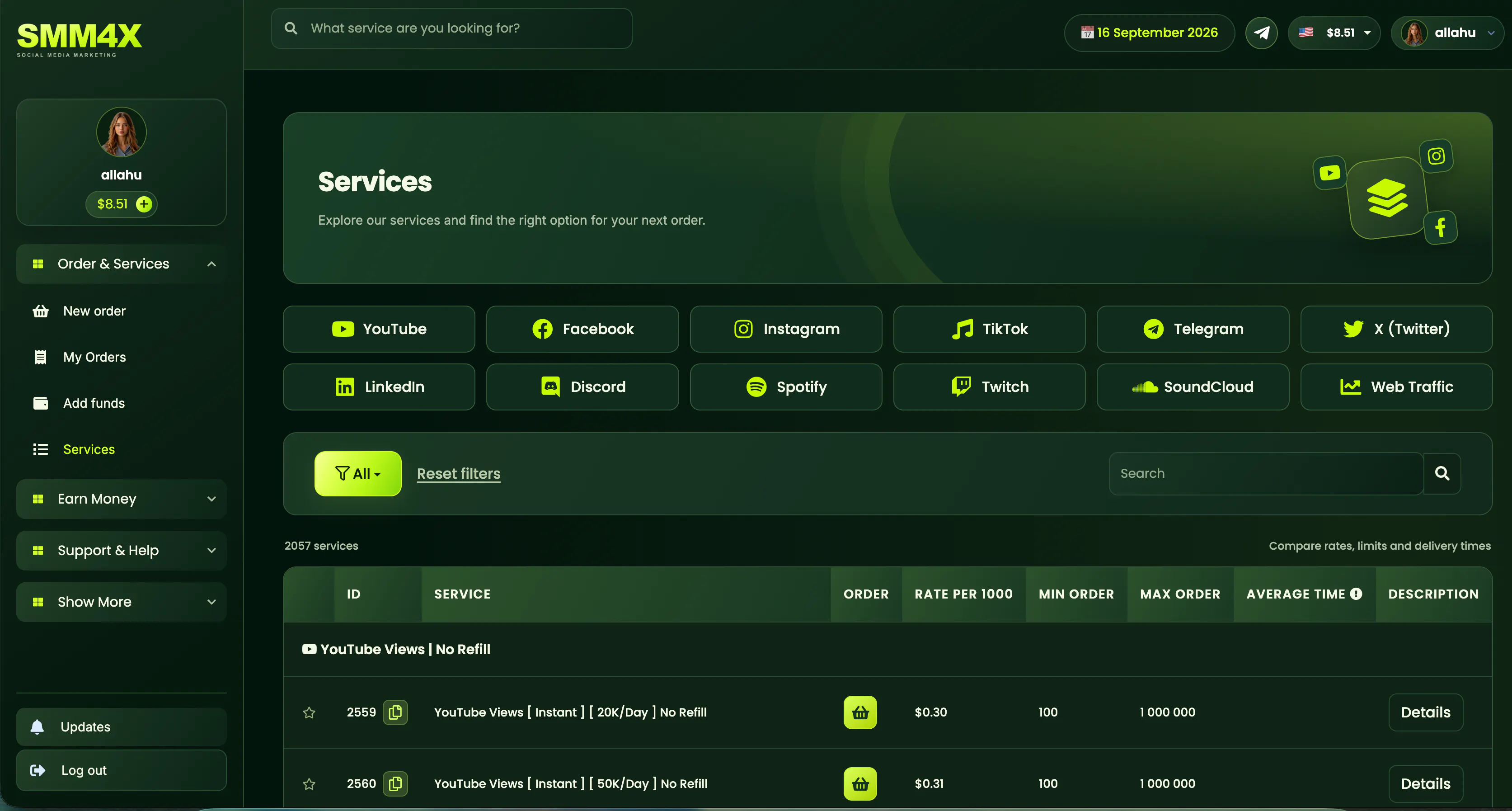Filter services by Discord
The height and width of the screenshot is (811, 1512).
(x=582, y=387)
